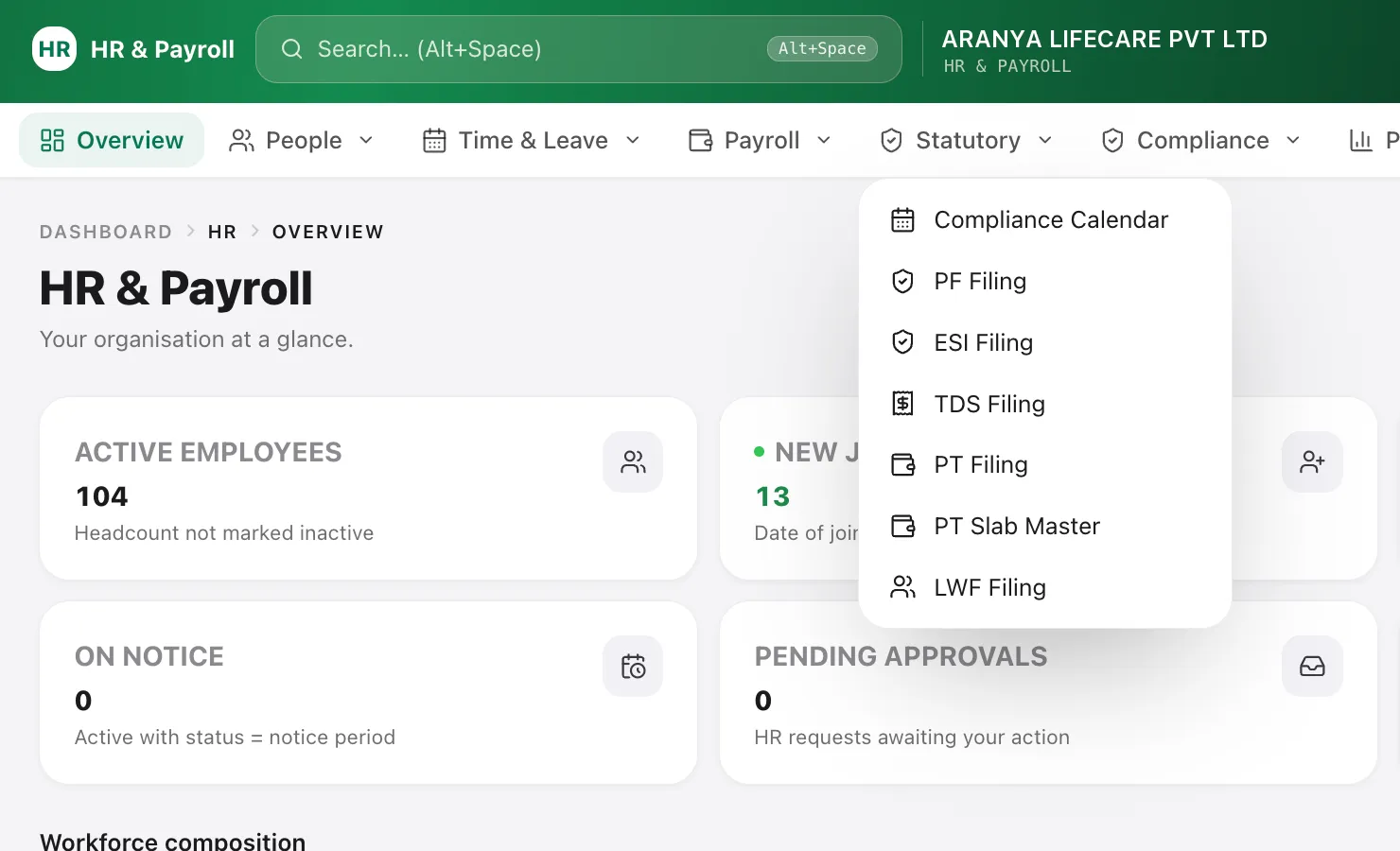This screenshot has width=1400, height=851.
Task: Choose ESI Filing
Action: (1044, 342)
